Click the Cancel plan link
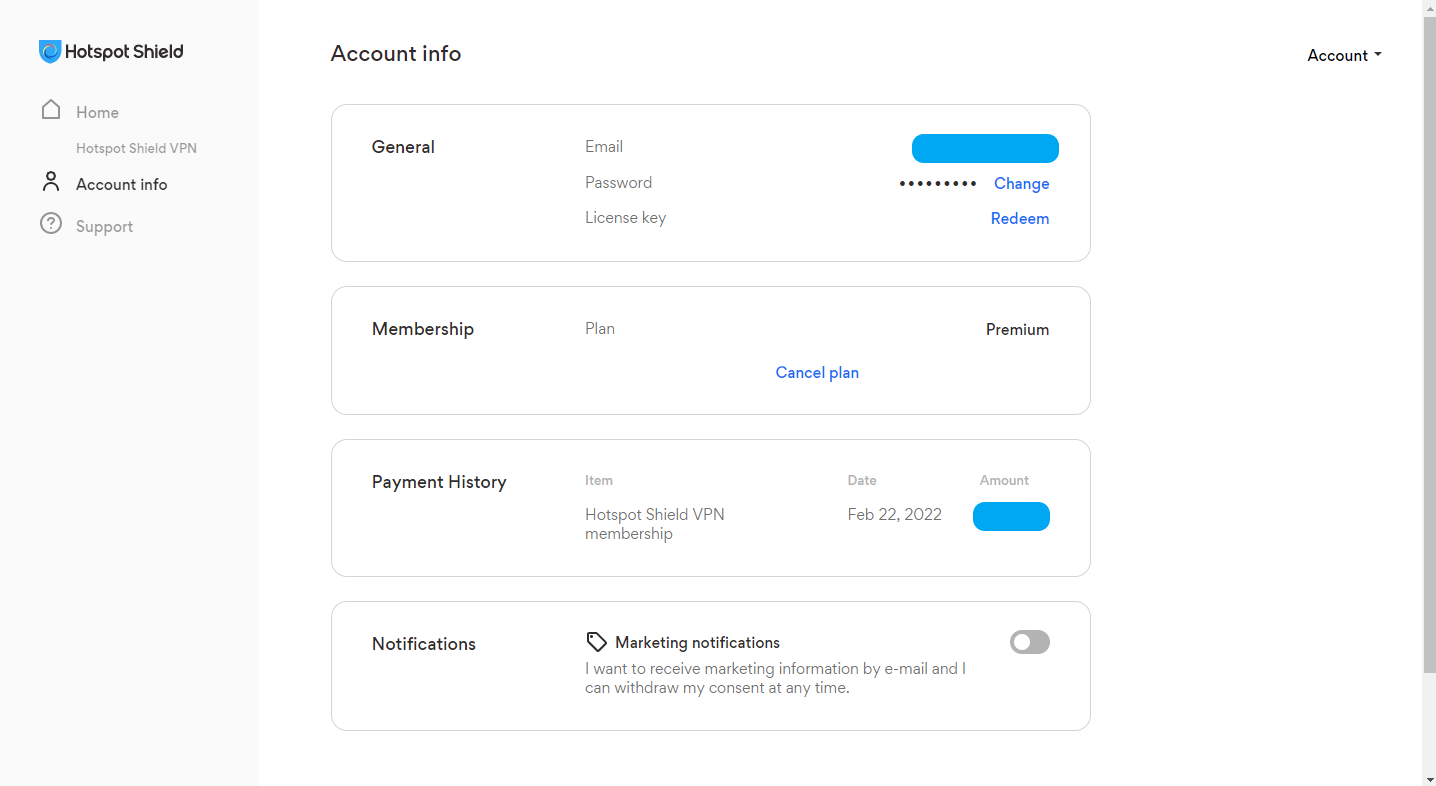1436x786 pixels. click(817, 373)
